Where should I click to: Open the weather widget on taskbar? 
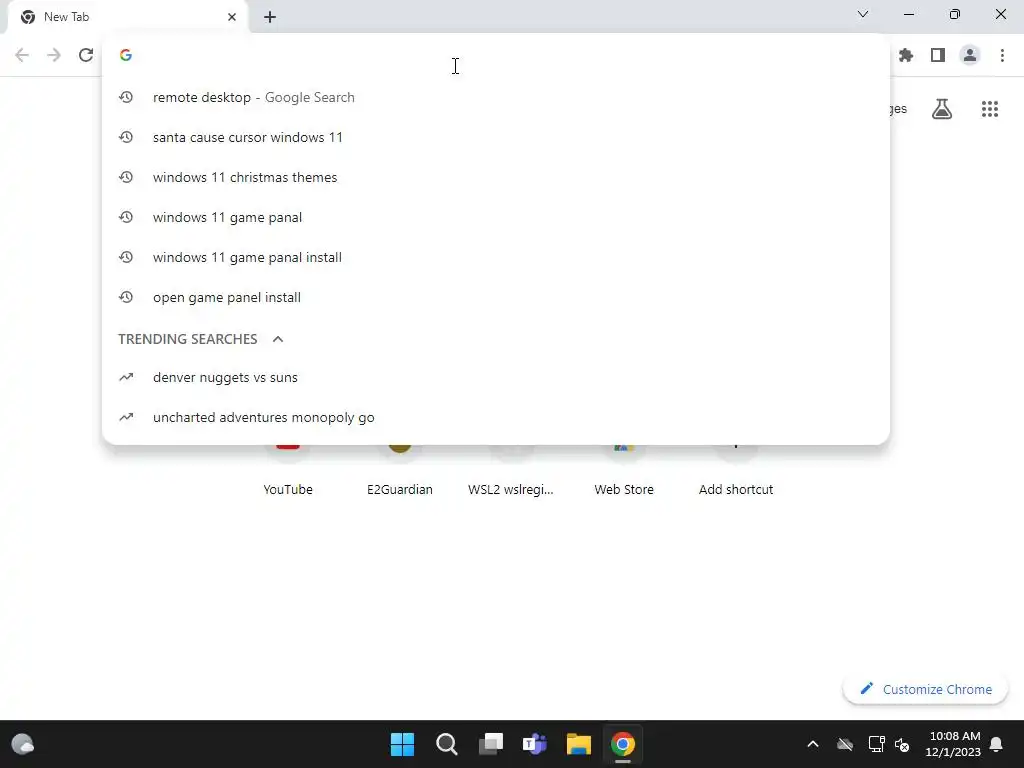pyautogui.click(x=23, y=744)
